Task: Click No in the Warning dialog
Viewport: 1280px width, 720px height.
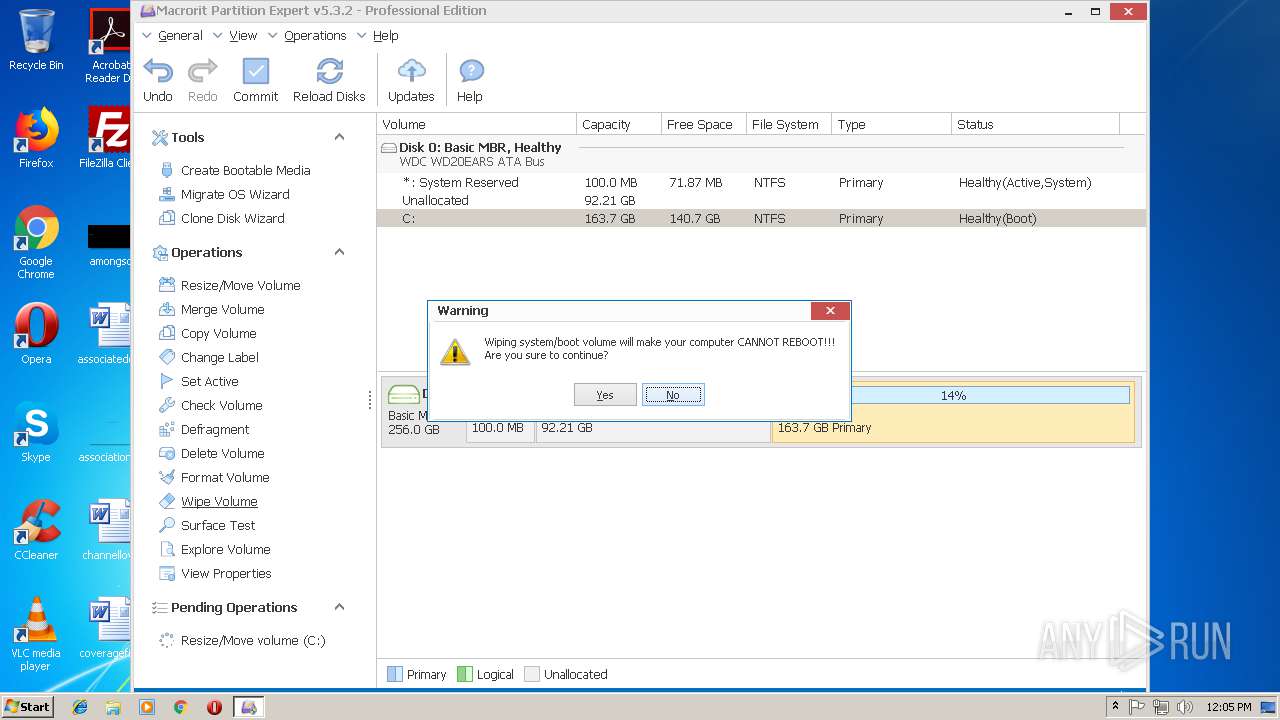Action: (x=673, y=395)
